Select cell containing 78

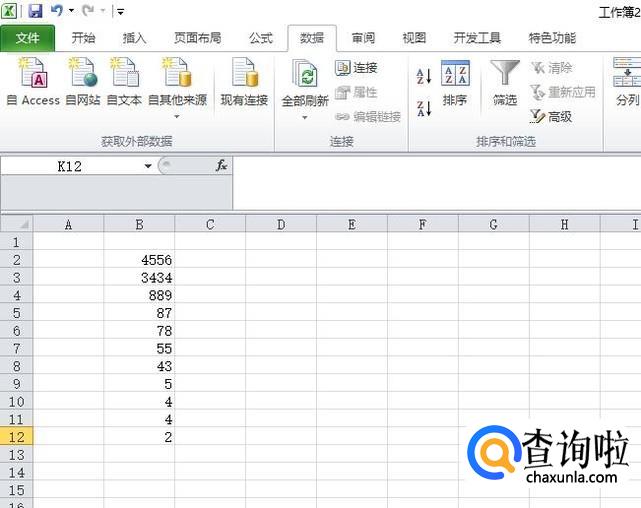139,331
